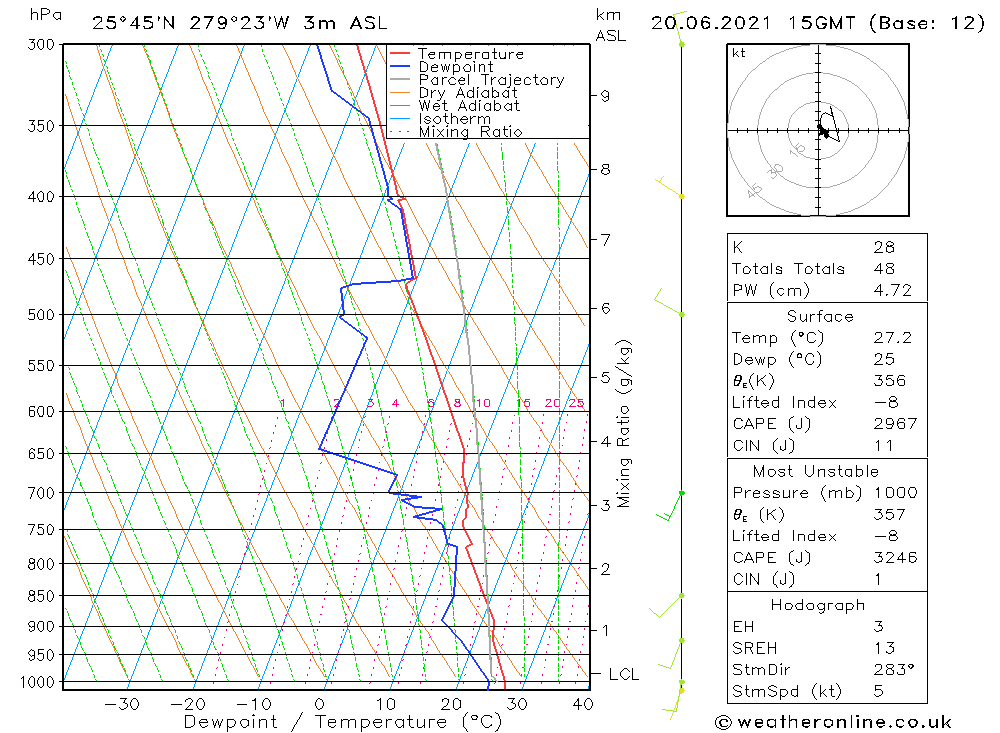Click the Totals Totals value 48
This screenshot has width=1000, height=733.
pyautogui.click(x=884, y=269)
